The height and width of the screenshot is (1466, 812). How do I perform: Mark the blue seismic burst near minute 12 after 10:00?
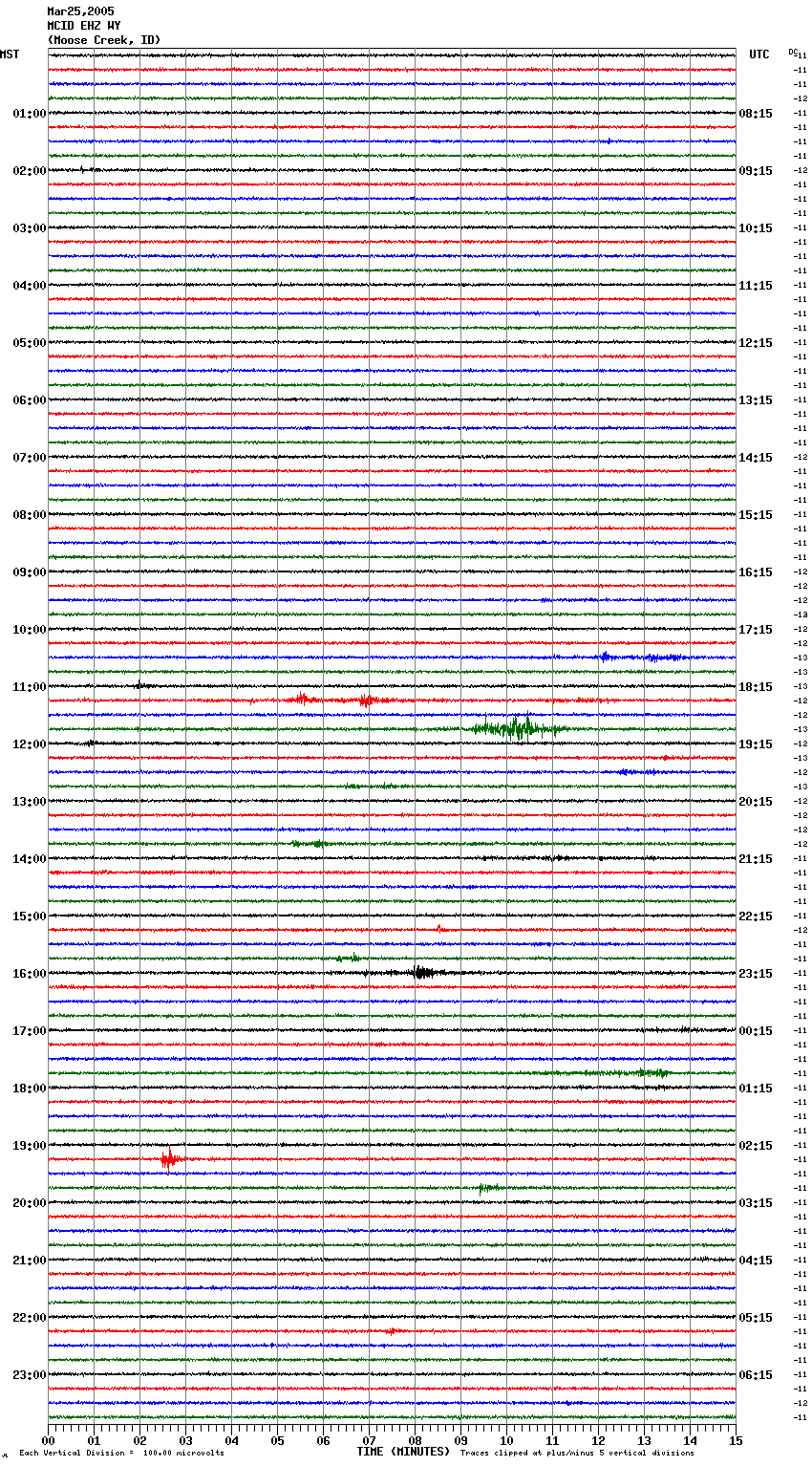coord(605,657)
